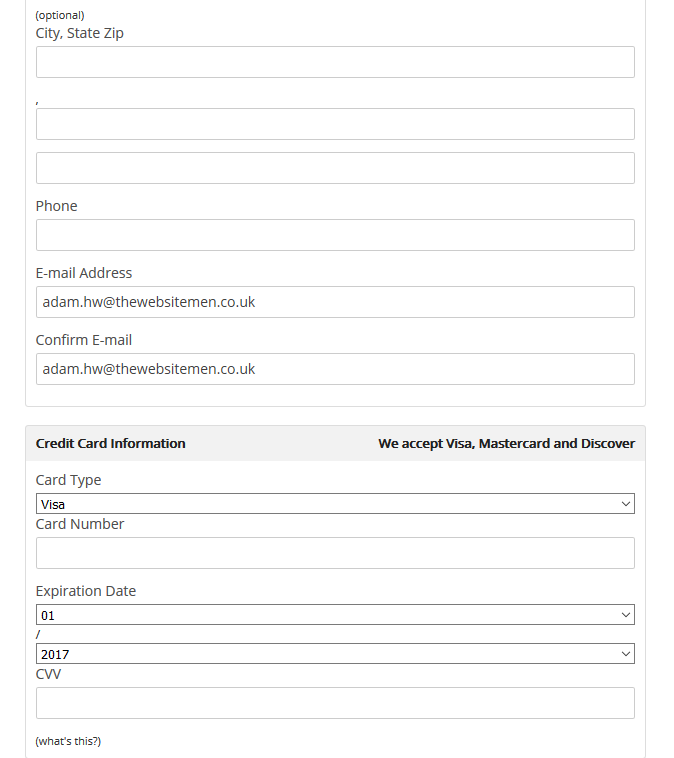The height and width of the screenshot is (758, 674).
Task: Click the CVV input field
Action: tap(335, 703)
